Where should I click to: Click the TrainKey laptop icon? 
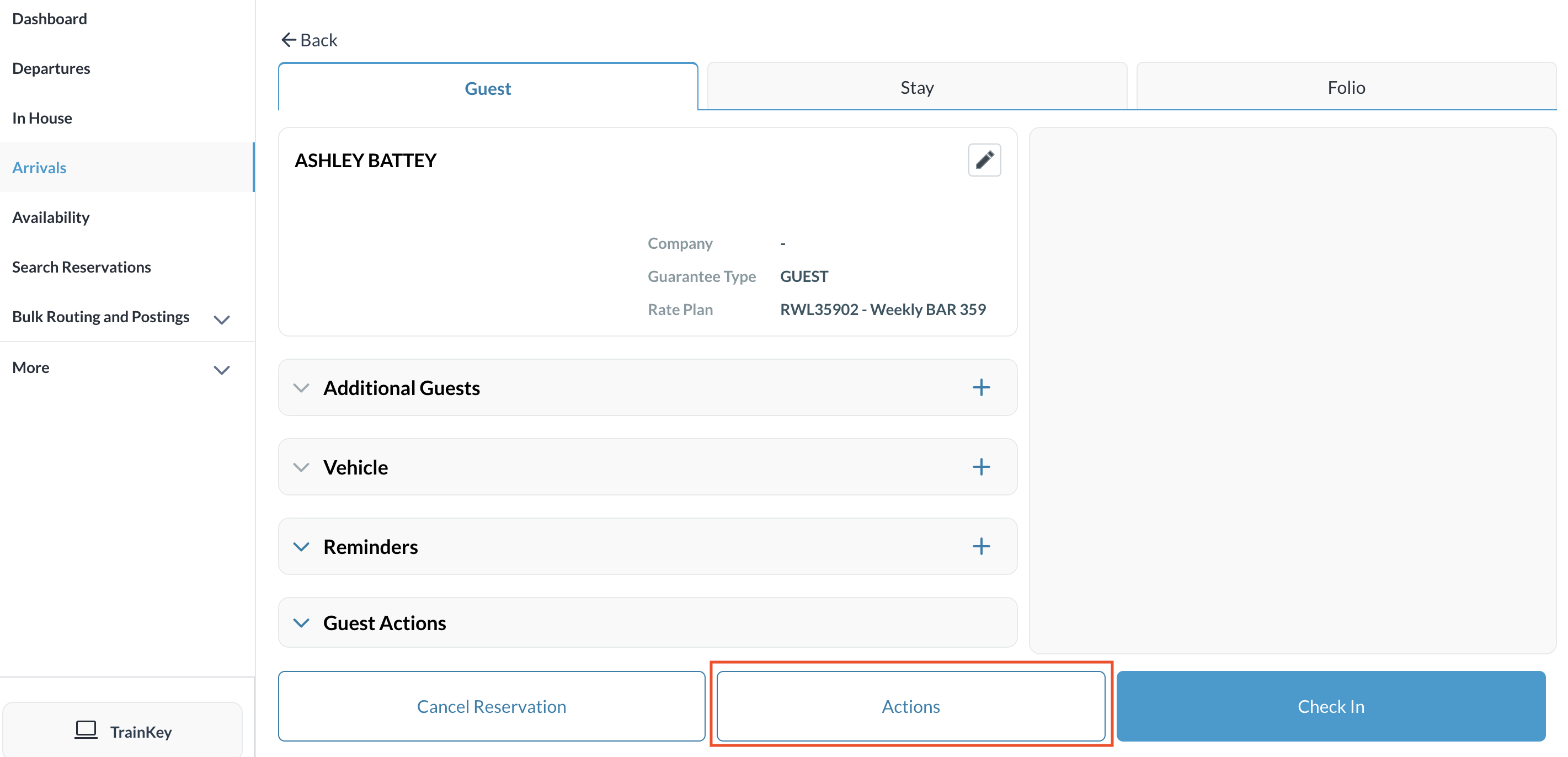(86, 730)
